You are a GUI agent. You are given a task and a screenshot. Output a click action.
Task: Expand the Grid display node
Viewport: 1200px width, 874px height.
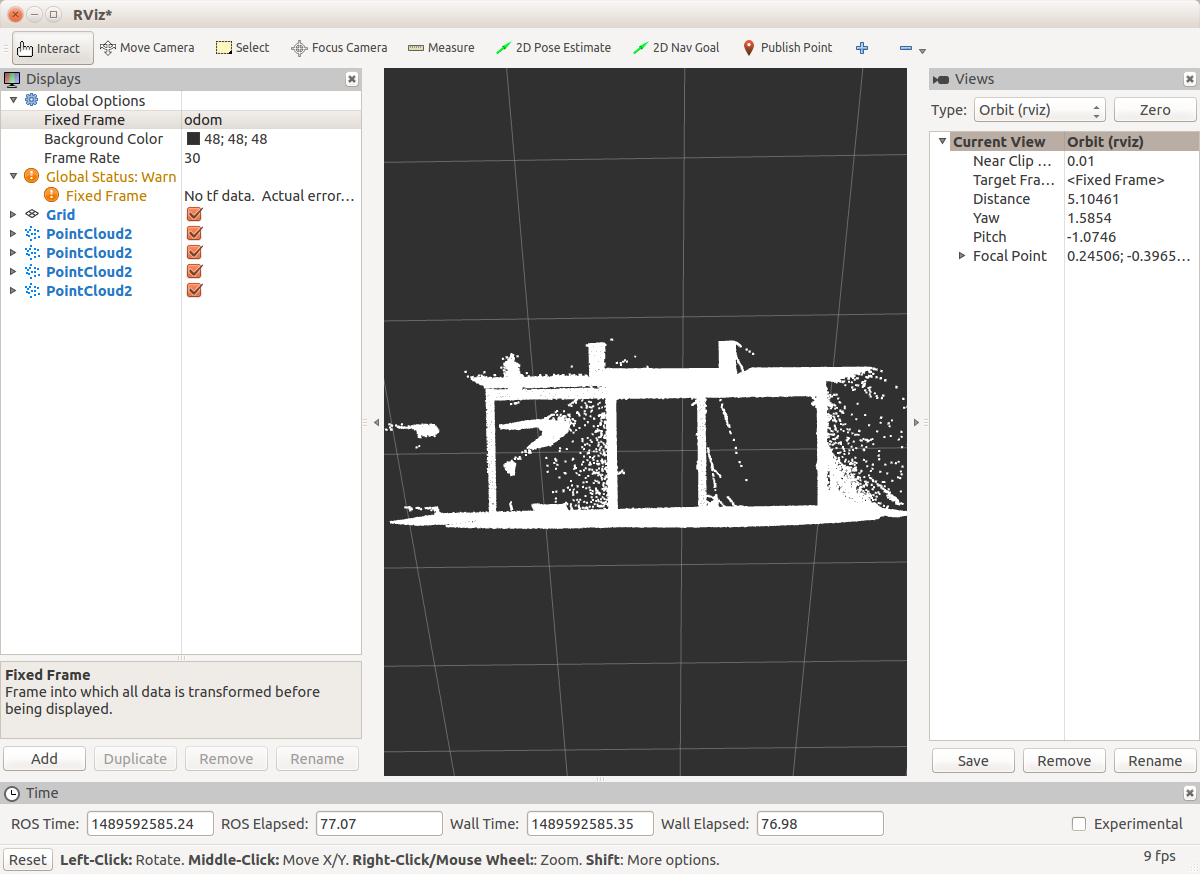[13, 214]
